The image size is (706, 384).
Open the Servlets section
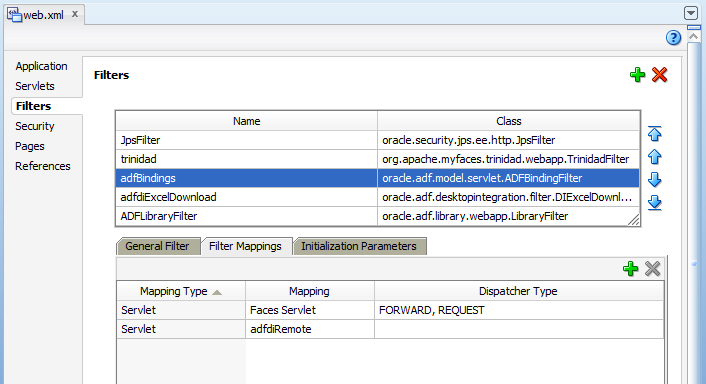pyautogui.click(x=35, y=86)
